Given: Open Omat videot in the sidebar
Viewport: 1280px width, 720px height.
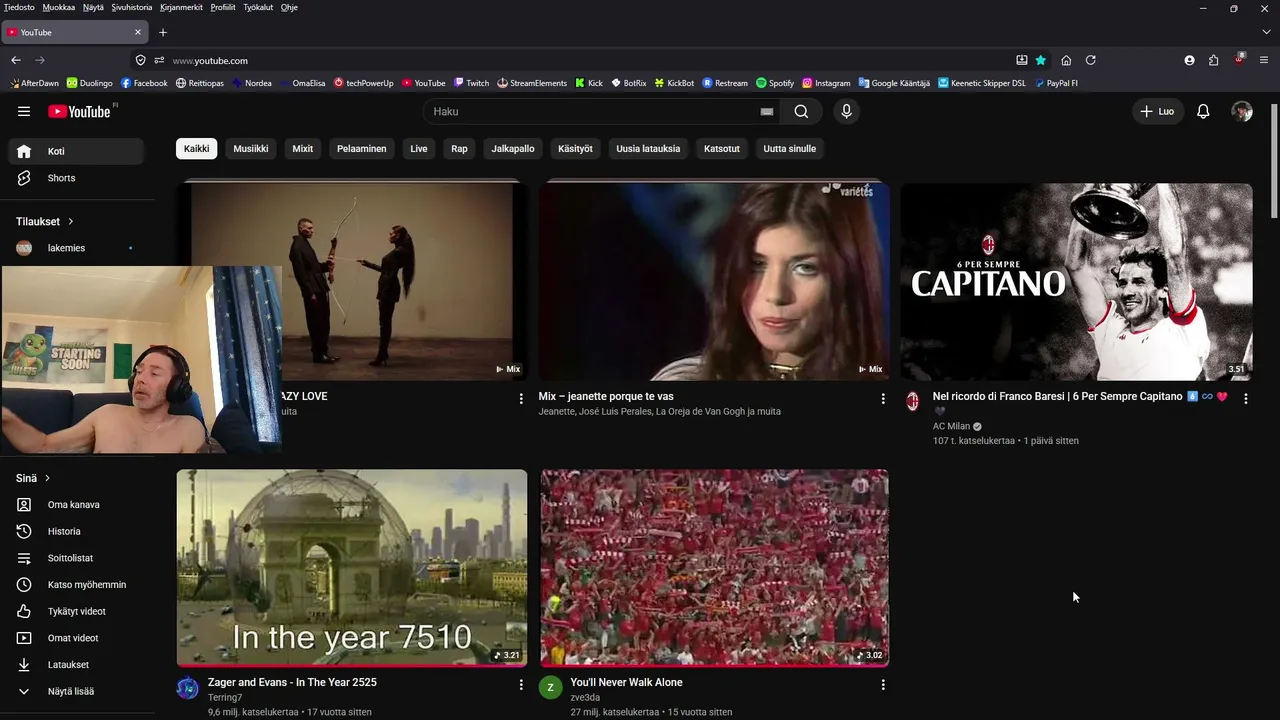Looking at the screenshot, I should coord(77,638).
